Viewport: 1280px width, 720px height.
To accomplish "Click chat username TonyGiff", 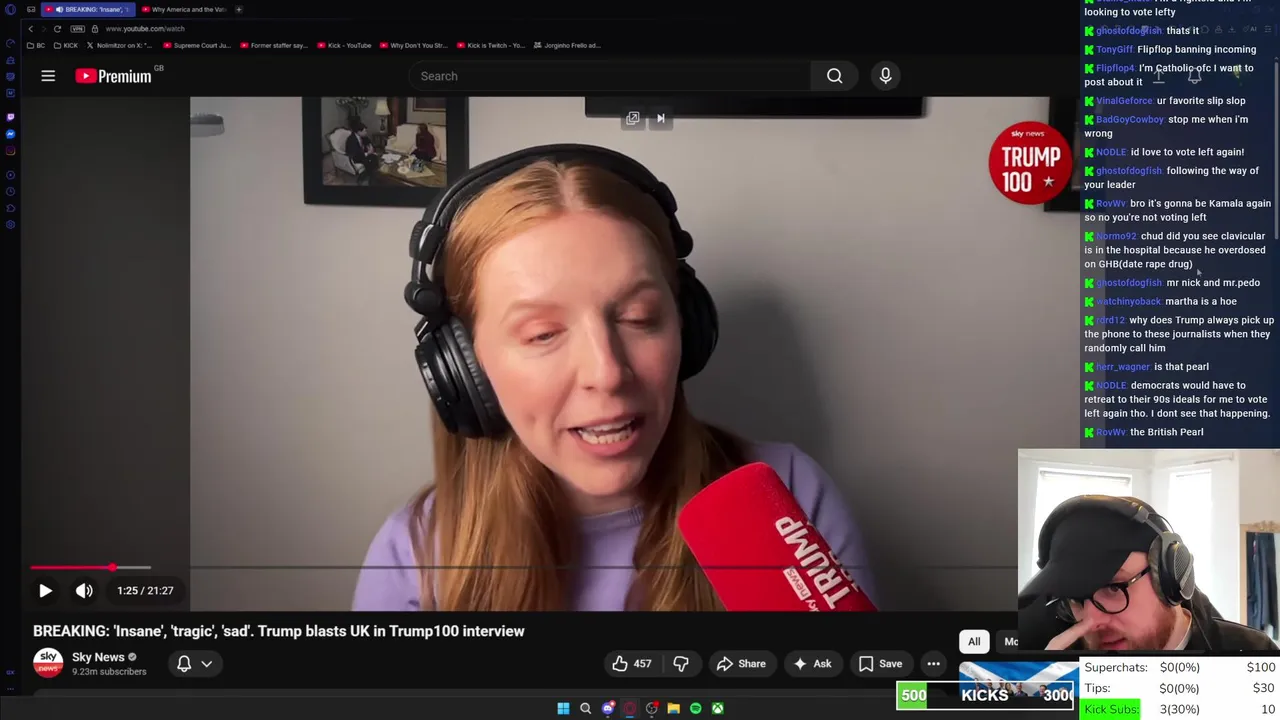I will click(1114, 50).
